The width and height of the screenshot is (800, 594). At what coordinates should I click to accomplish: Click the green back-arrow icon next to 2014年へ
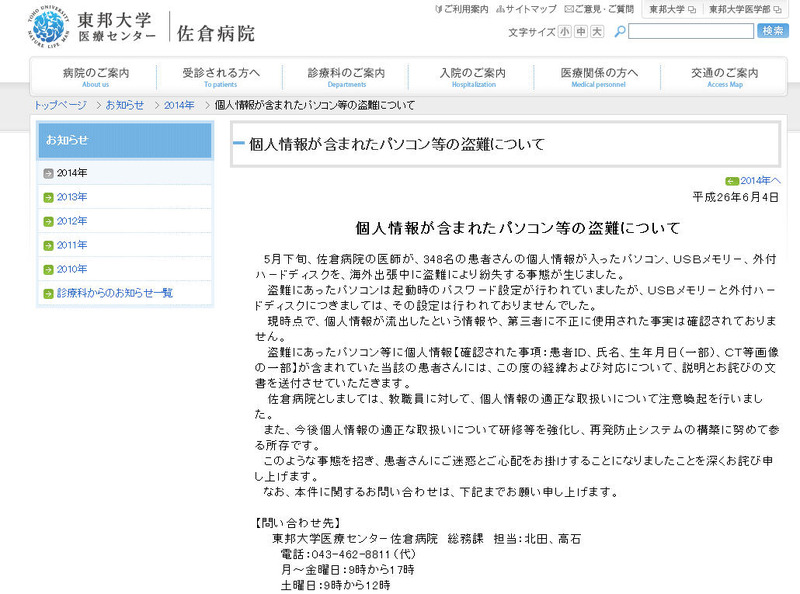(x=731, y=181)
